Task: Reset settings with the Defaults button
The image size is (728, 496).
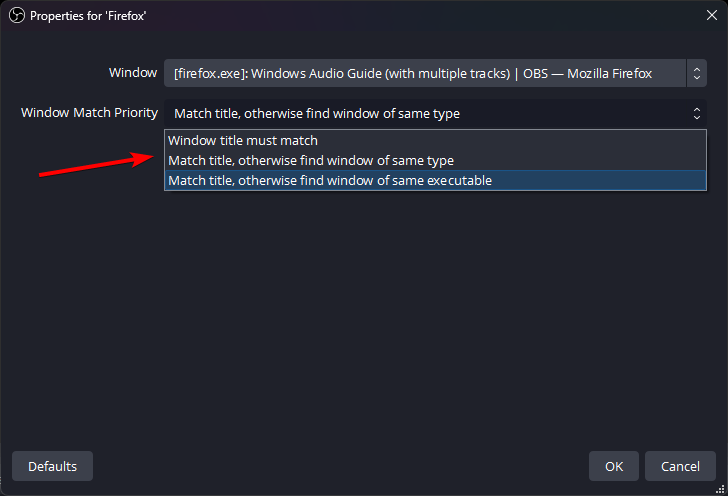Action: pos(52,466)
